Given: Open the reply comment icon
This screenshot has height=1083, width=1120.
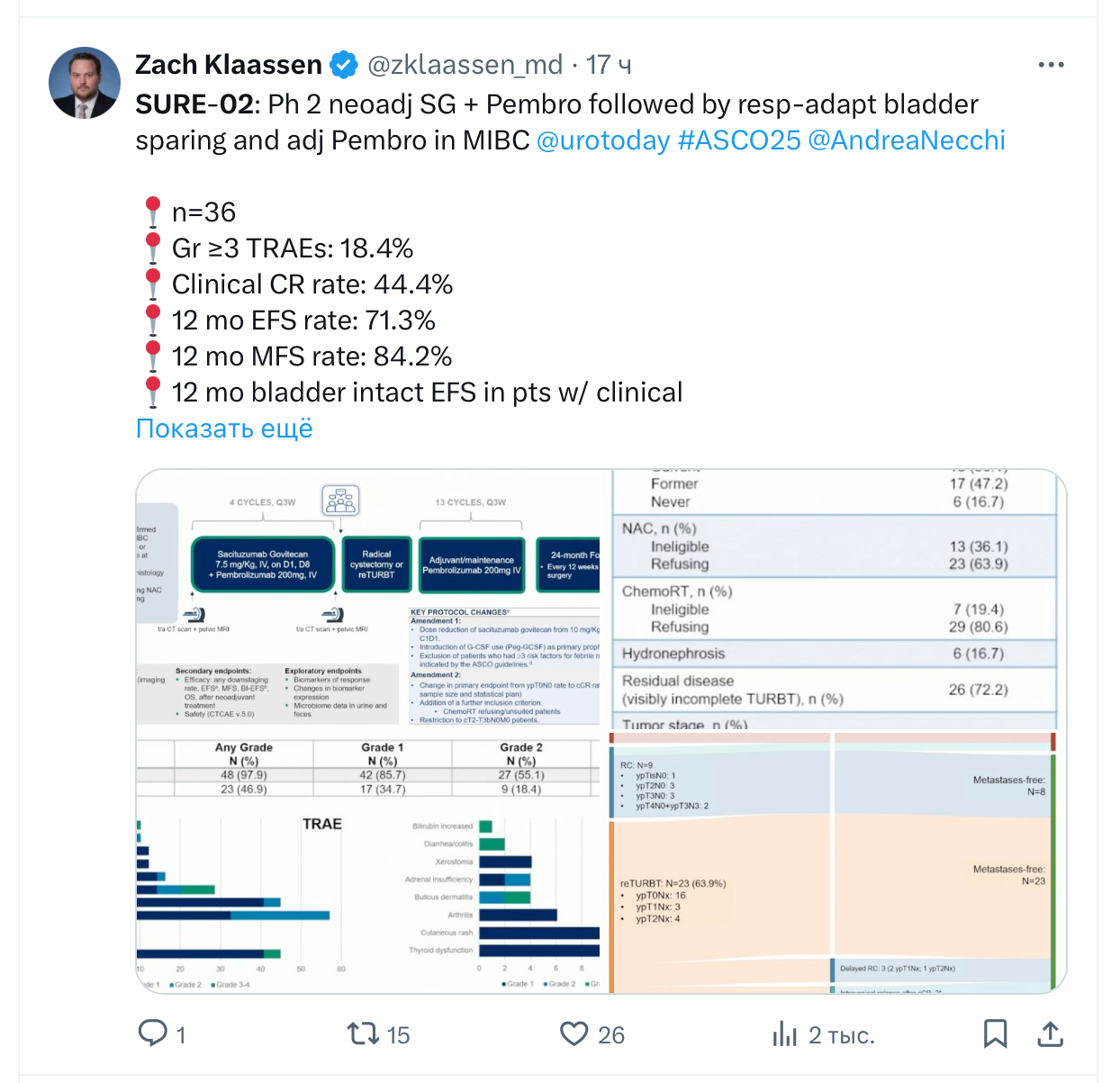Looking at the screenshot, I should pyautogui.click(x=152, y=1033).
